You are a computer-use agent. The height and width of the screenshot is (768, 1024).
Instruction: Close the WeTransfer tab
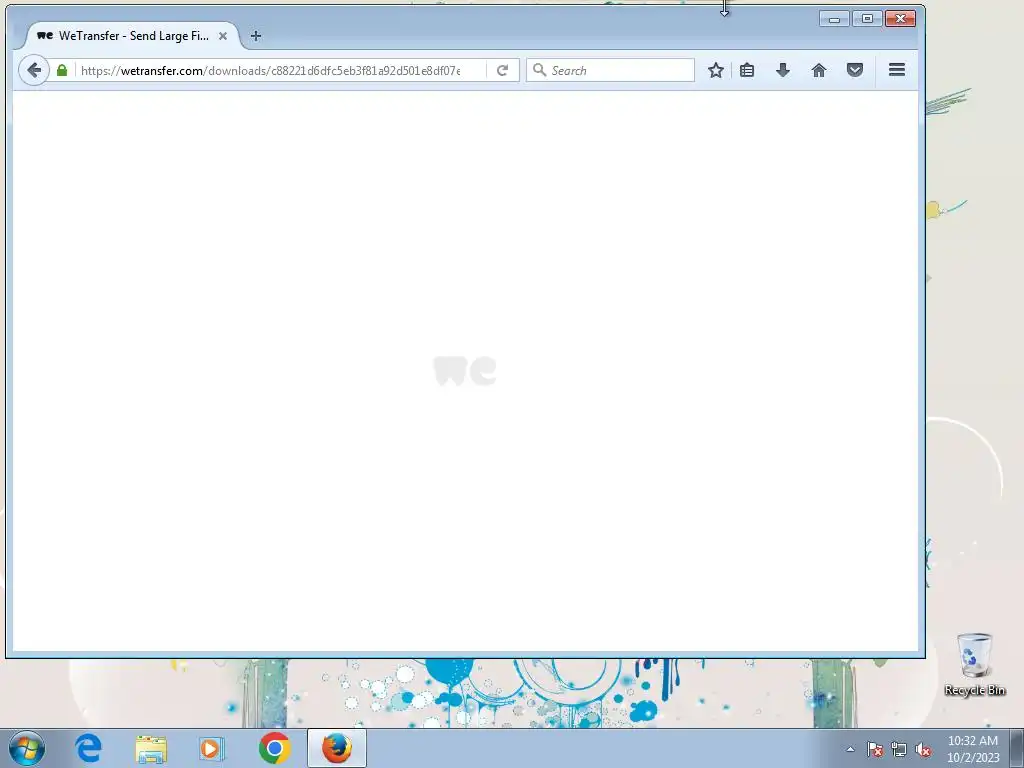[x=223, y=36]
